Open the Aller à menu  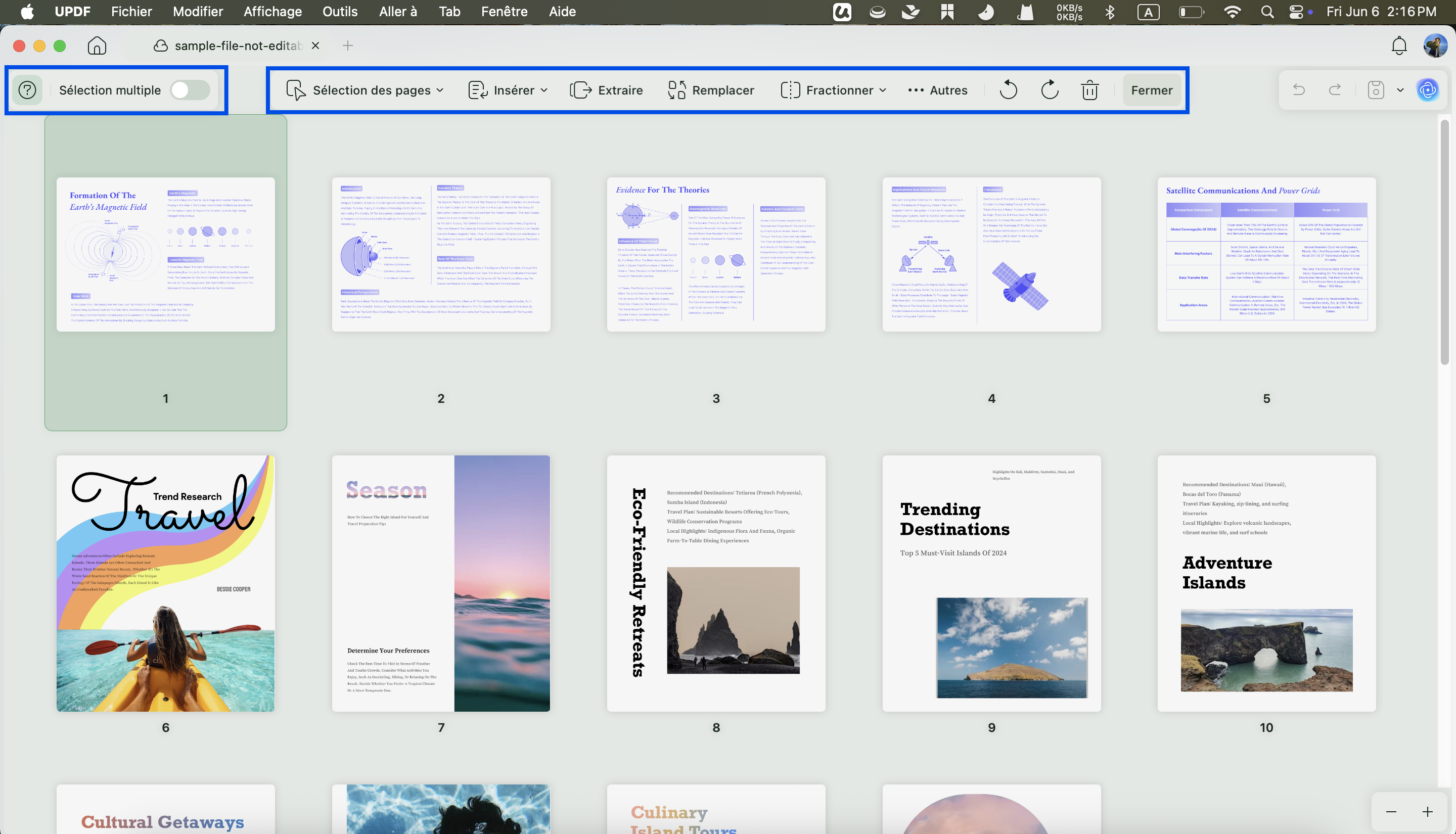point(397,12)
